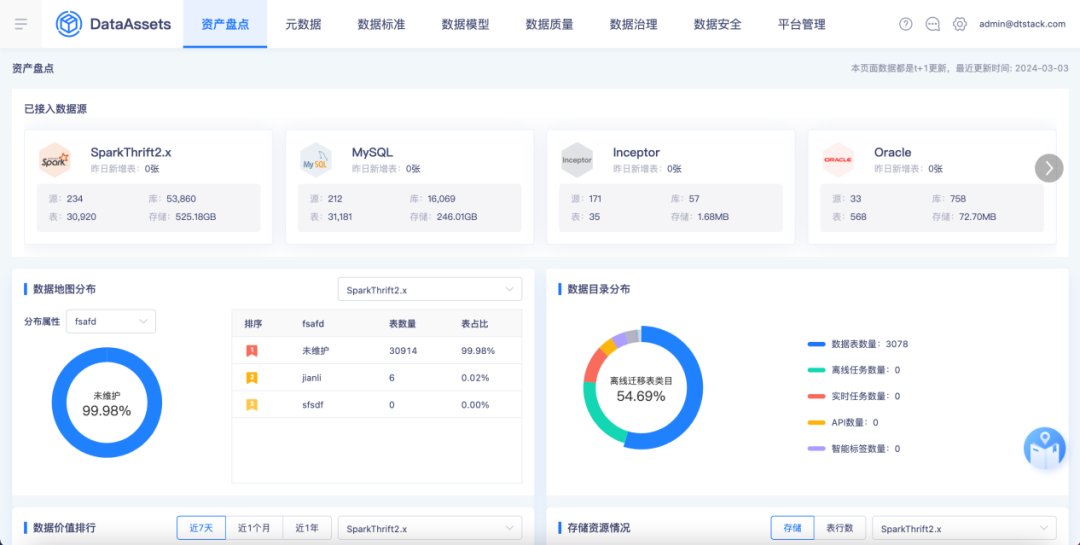Click the jianli table row name
This screenshot has height=545, width=1080.
(312, 378)
